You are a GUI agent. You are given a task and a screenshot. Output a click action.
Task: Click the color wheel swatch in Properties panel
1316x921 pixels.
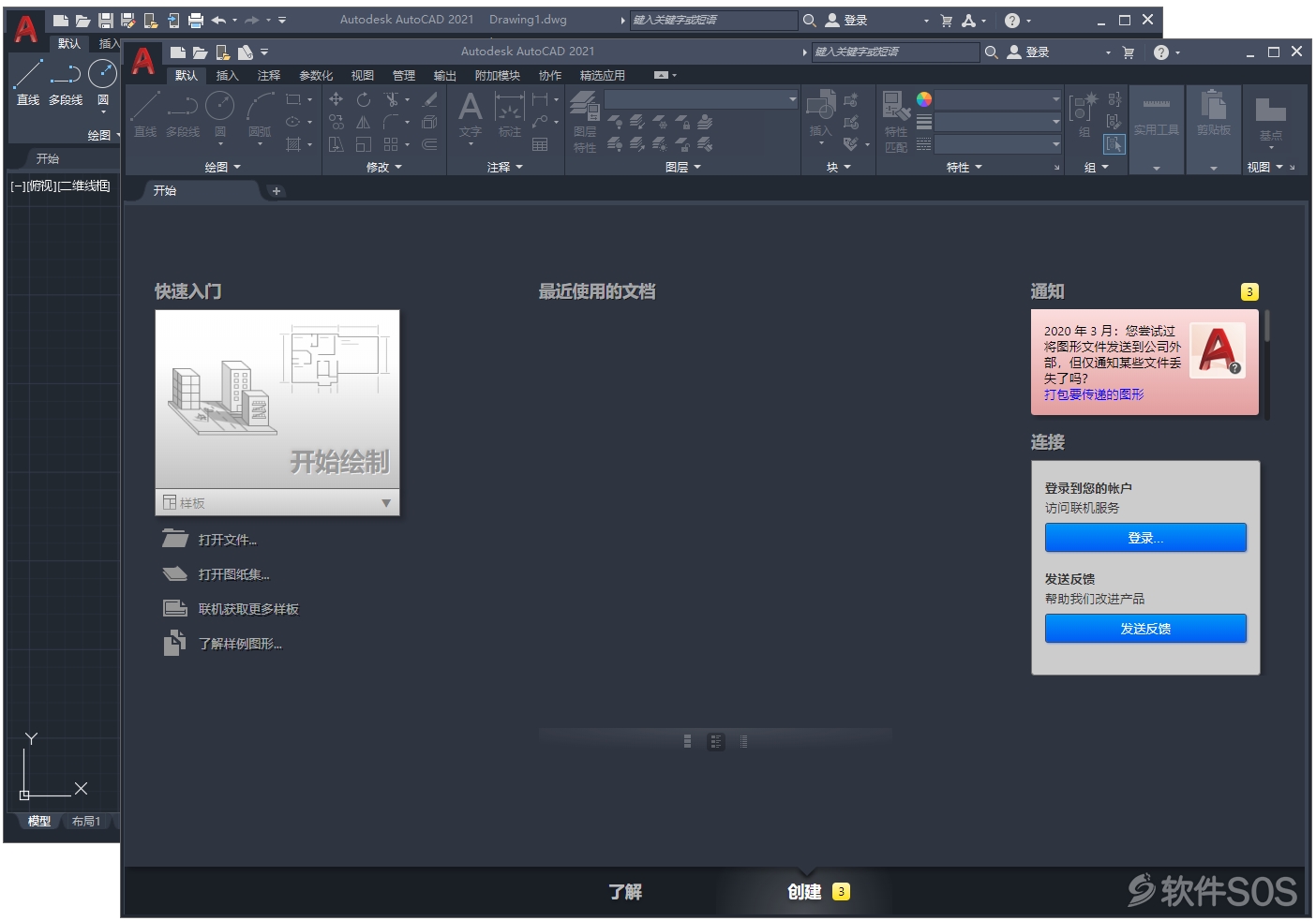tap(924, 99)
